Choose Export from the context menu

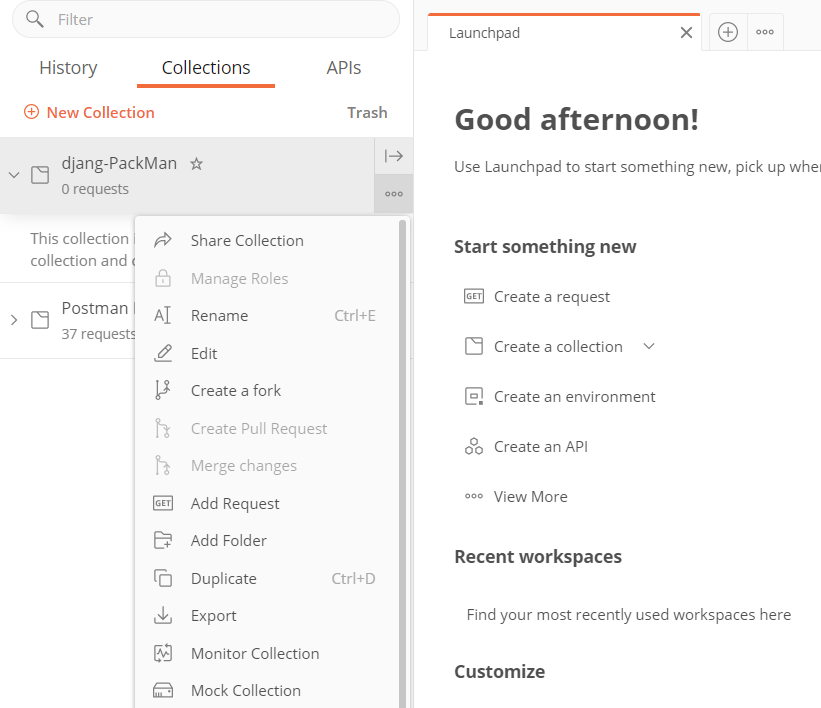267,616
